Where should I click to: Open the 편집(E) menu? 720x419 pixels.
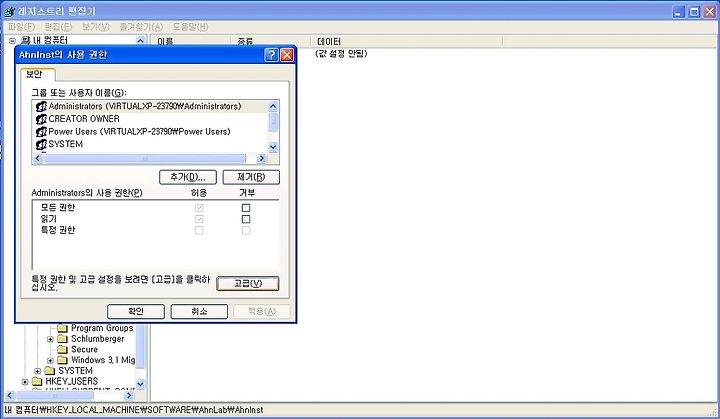[58, 27]
